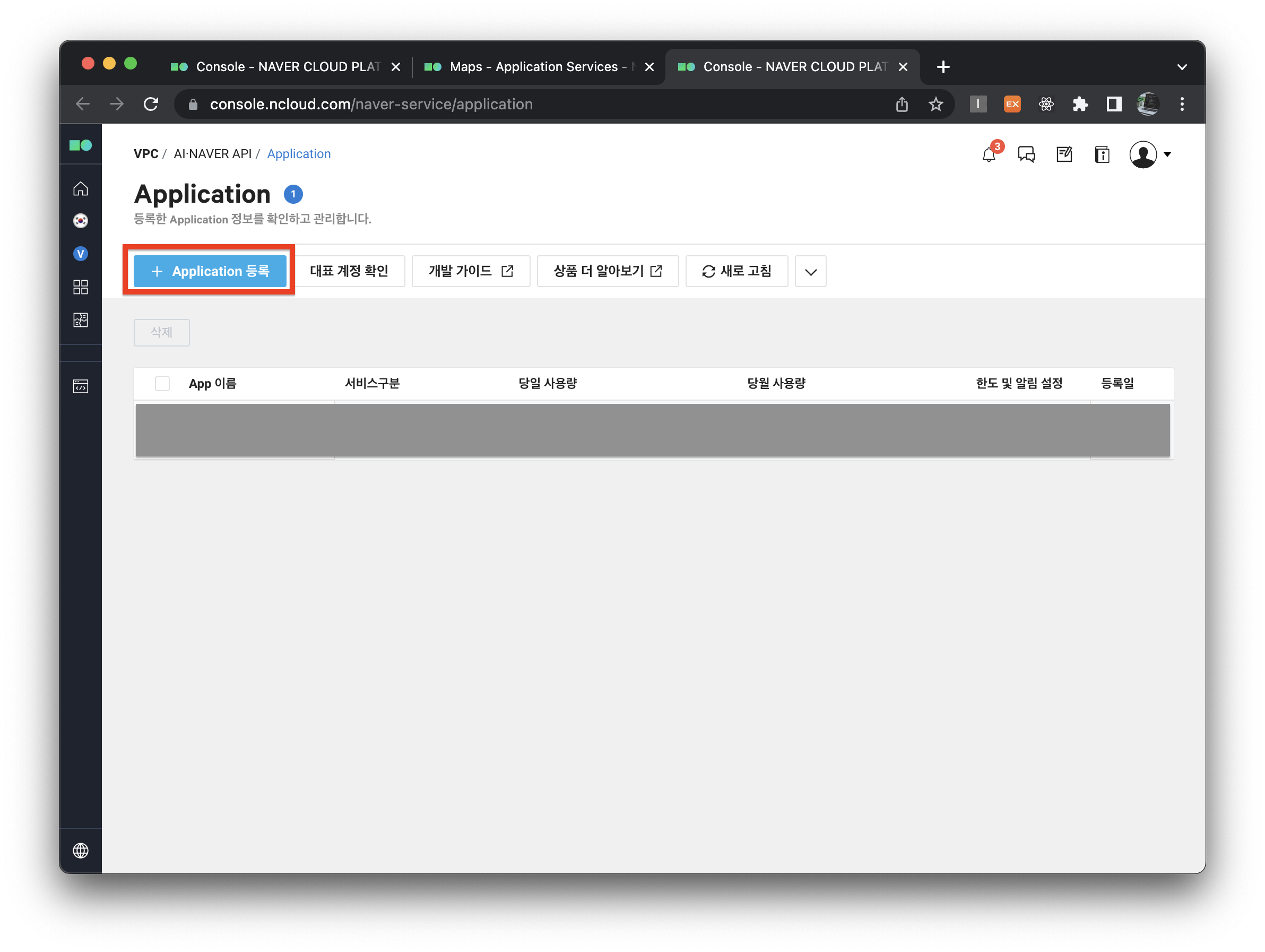1265x952 pixels.
Task: Change language with the globe icon
Action: pos(81,850)
